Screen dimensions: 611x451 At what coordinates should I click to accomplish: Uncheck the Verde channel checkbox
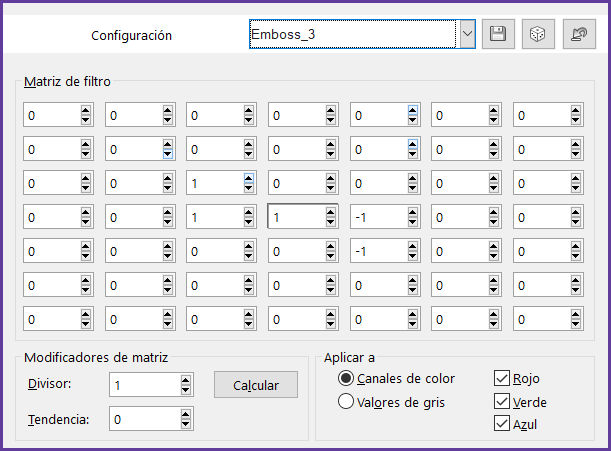coord(502,401)
